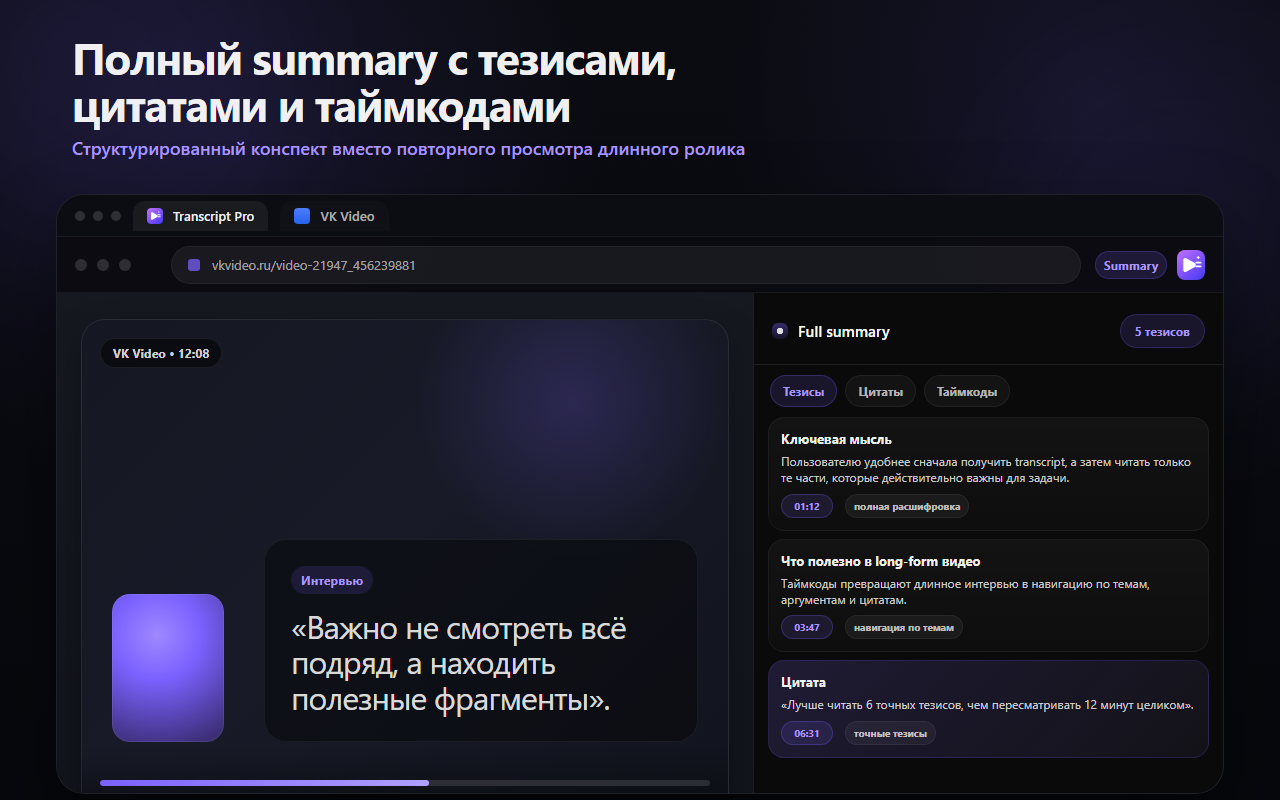1280x800 pixels.
Task: Open the VK Video browser tab
Action: (334, 215)
